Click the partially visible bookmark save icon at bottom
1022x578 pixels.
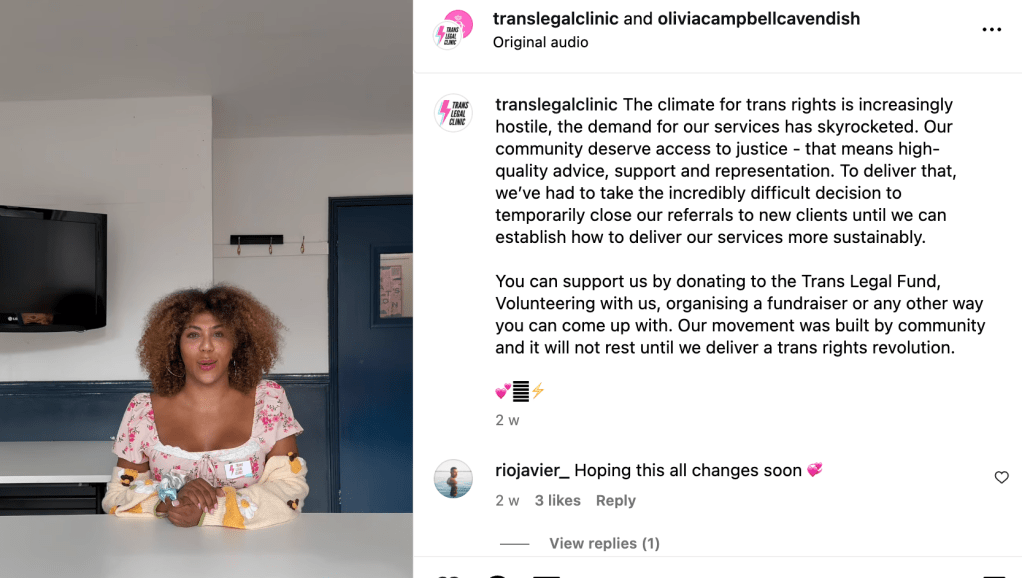[995, 575]
